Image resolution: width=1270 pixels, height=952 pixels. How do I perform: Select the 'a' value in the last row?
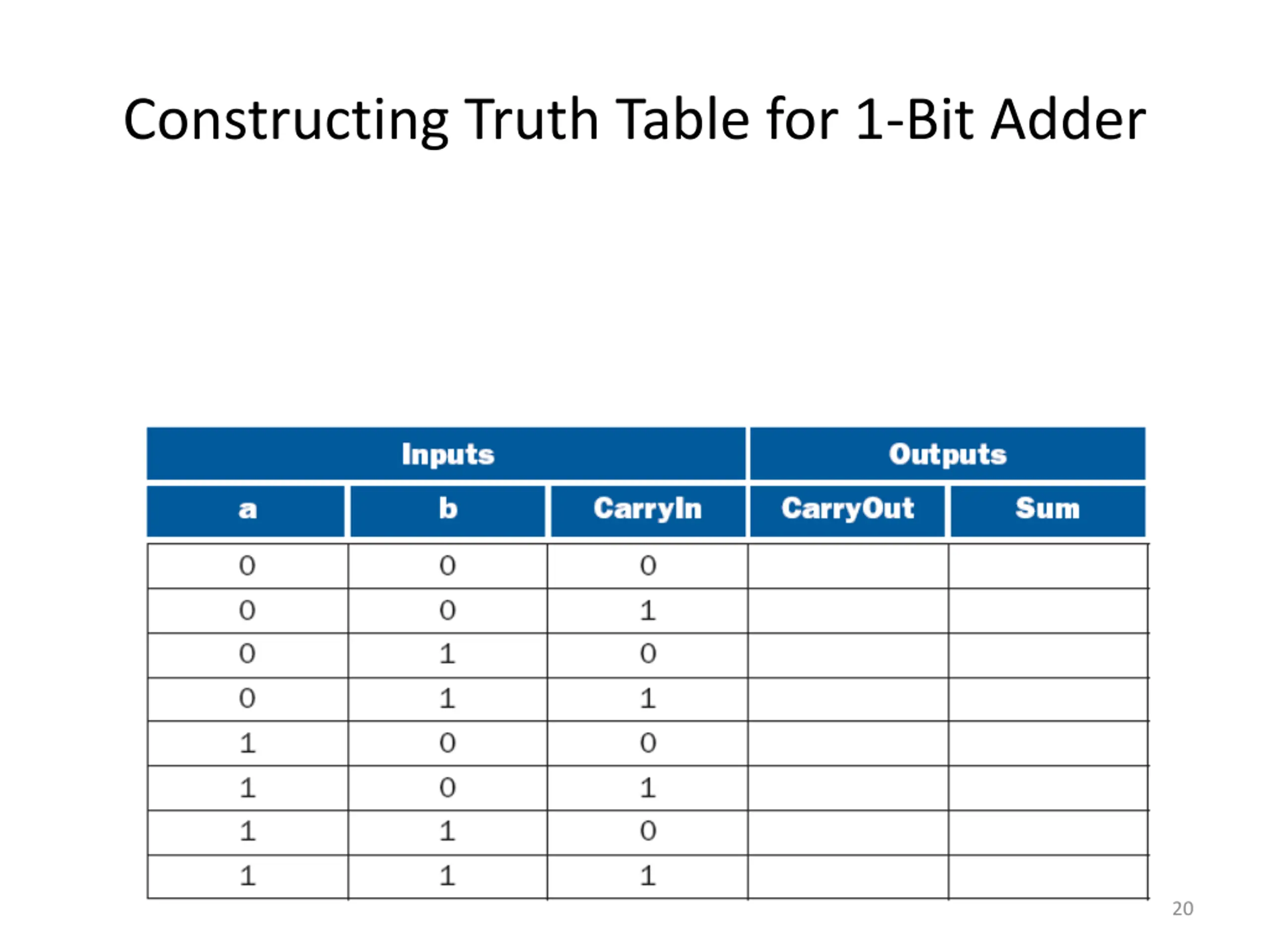tap(248, 876)
